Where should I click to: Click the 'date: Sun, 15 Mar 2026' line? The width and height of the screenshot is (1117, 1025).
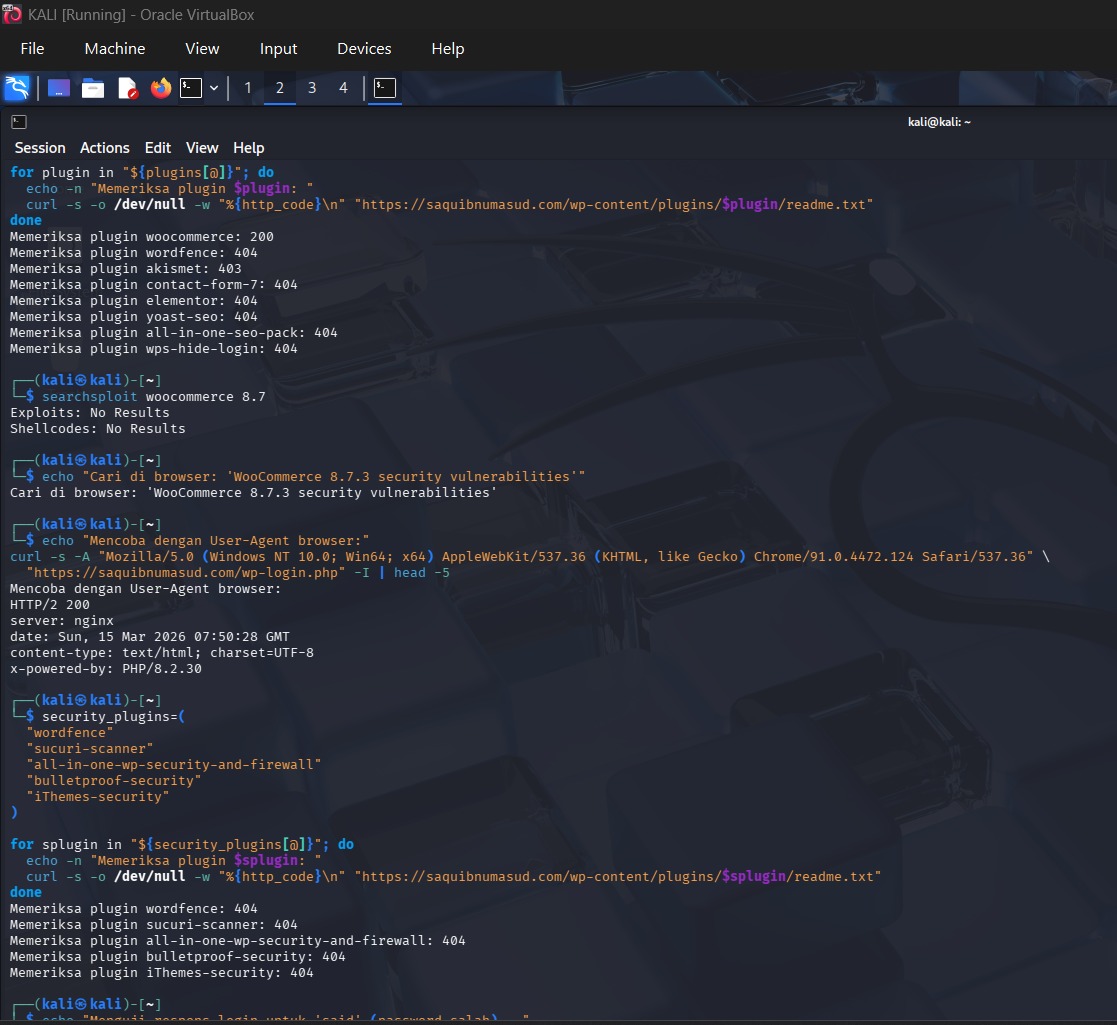pos(150,637)
